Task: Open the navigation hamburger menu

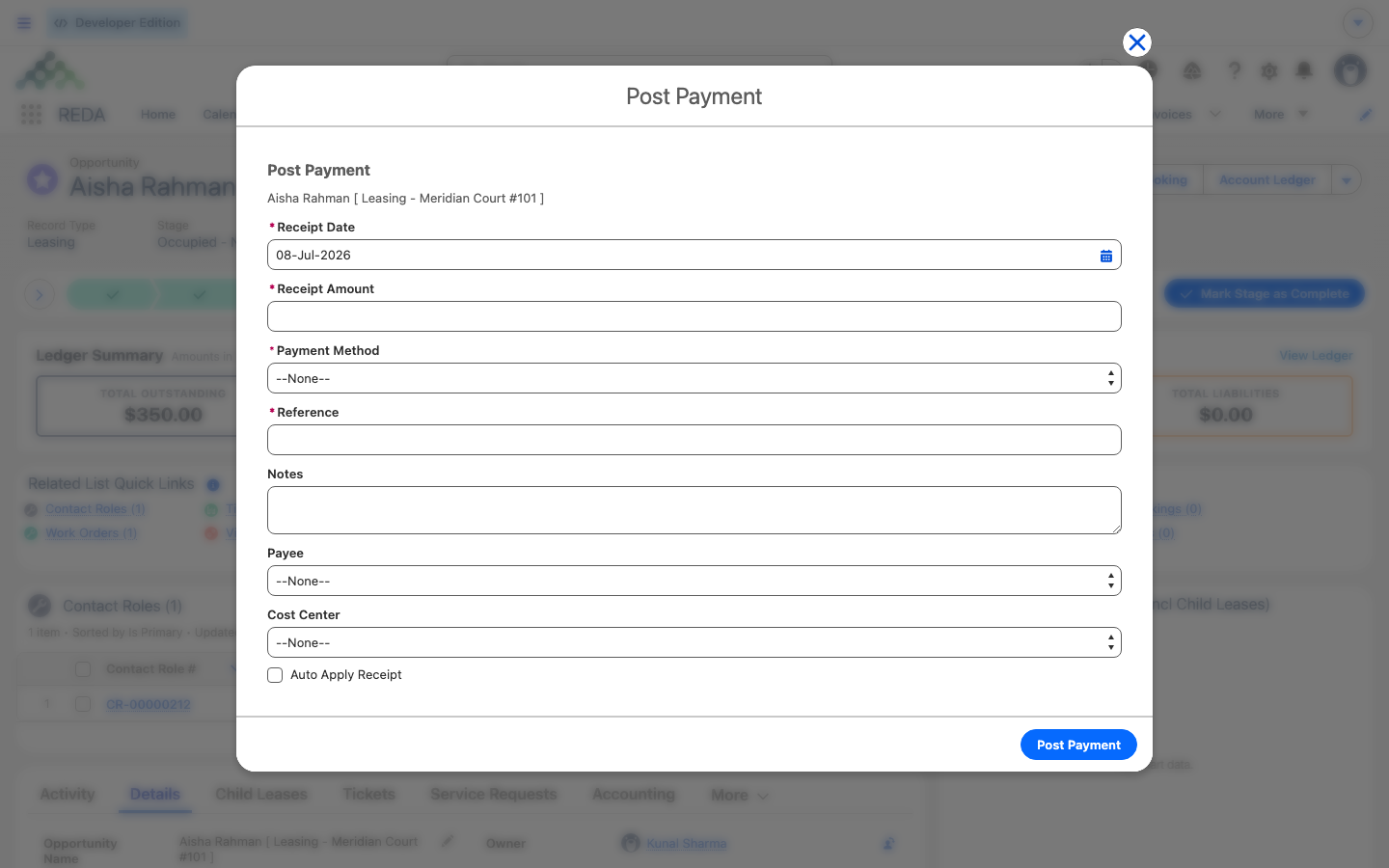Action: [x=24, y=23]
